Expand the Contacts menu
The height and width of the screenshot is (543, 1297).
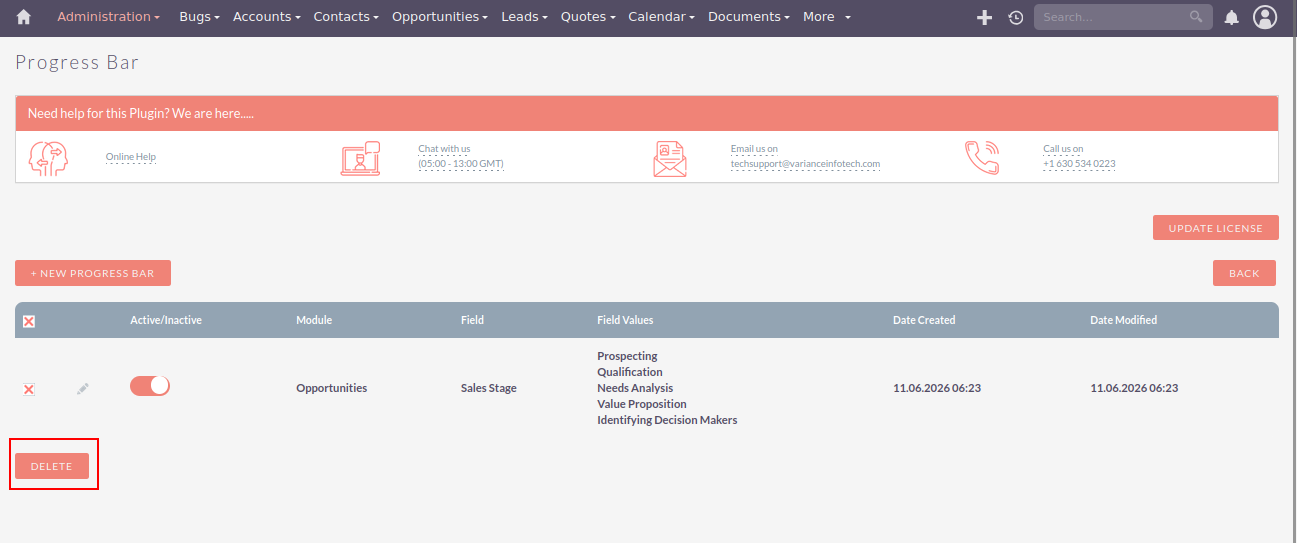pyautogui.click(x=346, y=17)
